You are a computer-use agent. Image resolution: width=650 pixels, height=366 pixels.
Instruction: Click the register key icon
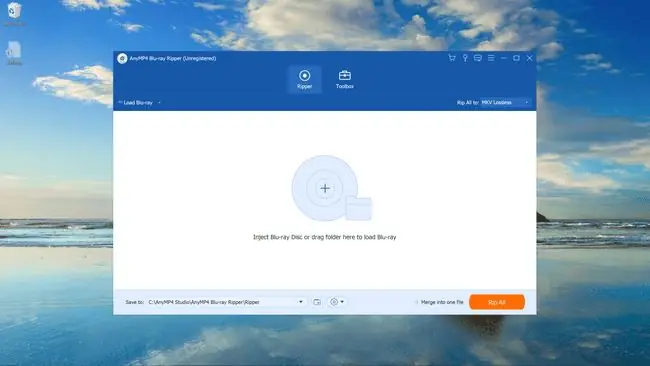465,58
